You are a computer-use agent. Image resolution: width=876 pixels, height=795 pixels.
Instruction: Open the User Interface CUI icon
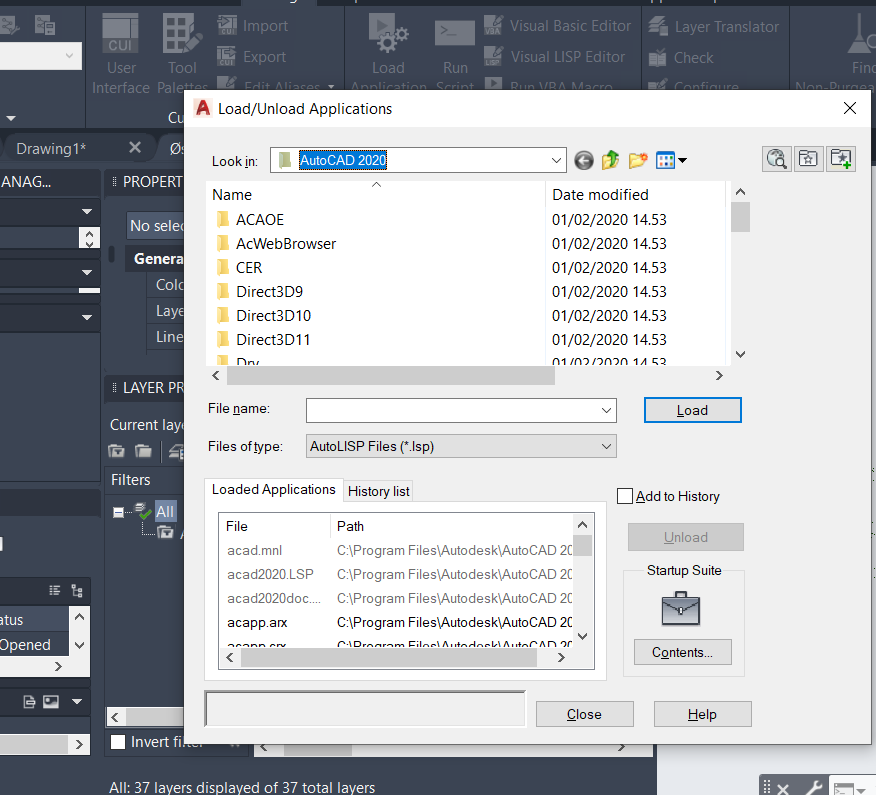(x=120, y=35)
